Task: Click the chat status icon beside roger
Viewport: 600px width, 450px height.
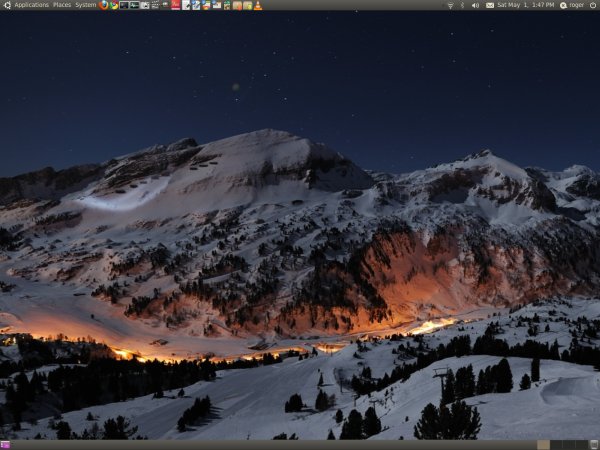Action: (x=563, y=5)
